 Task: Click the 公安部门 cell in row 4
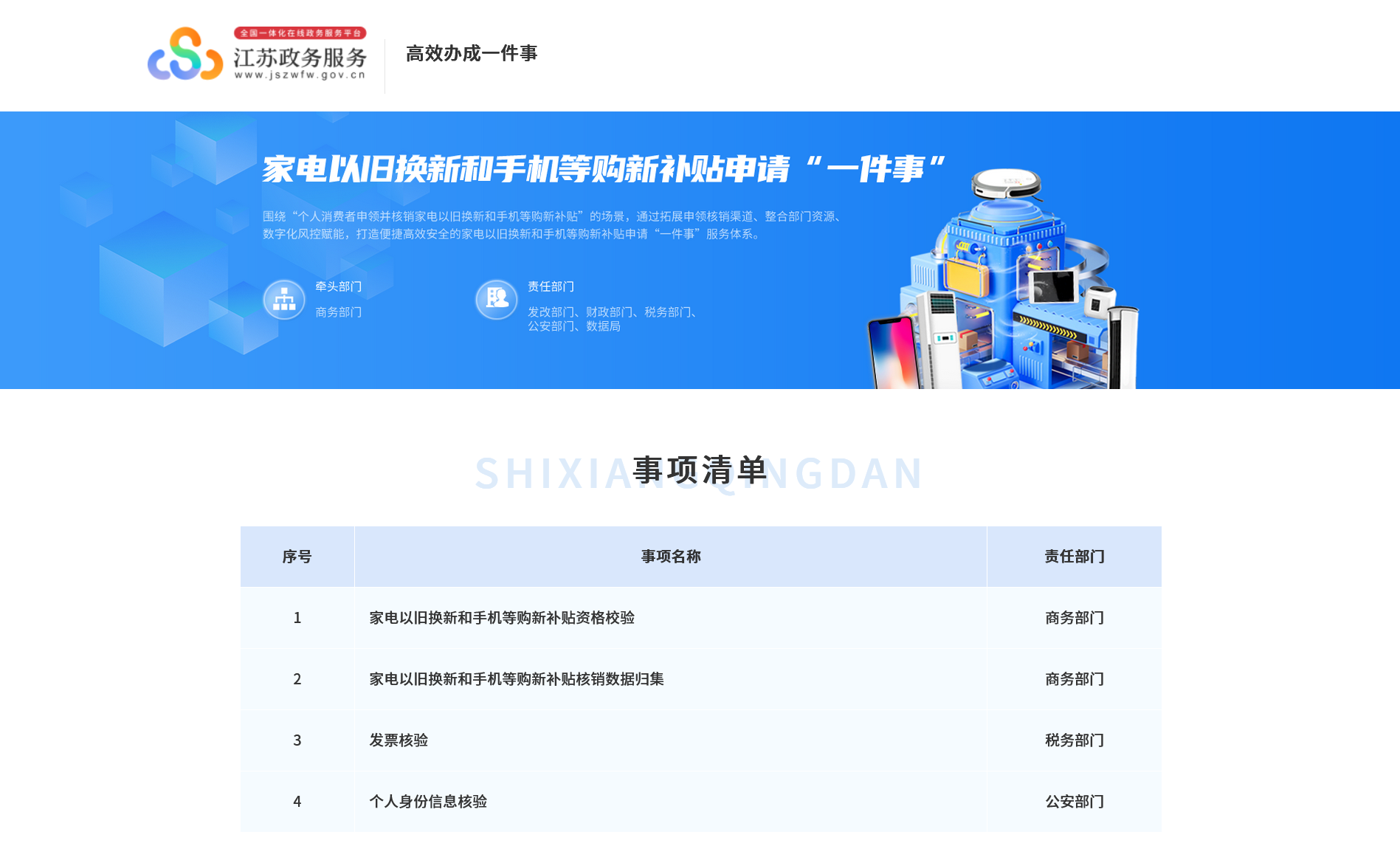pos(1074,802)
